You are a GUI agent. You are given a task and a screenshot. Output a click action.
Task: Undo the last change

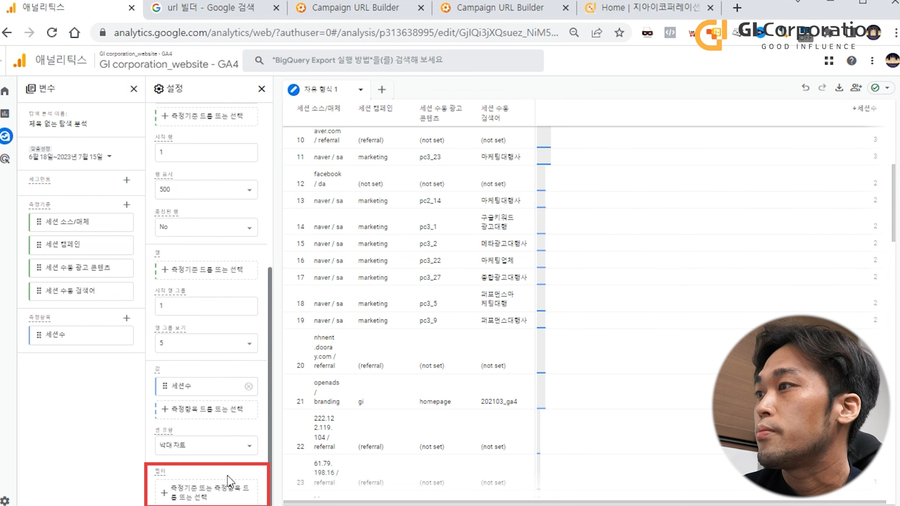coord(805,88)
